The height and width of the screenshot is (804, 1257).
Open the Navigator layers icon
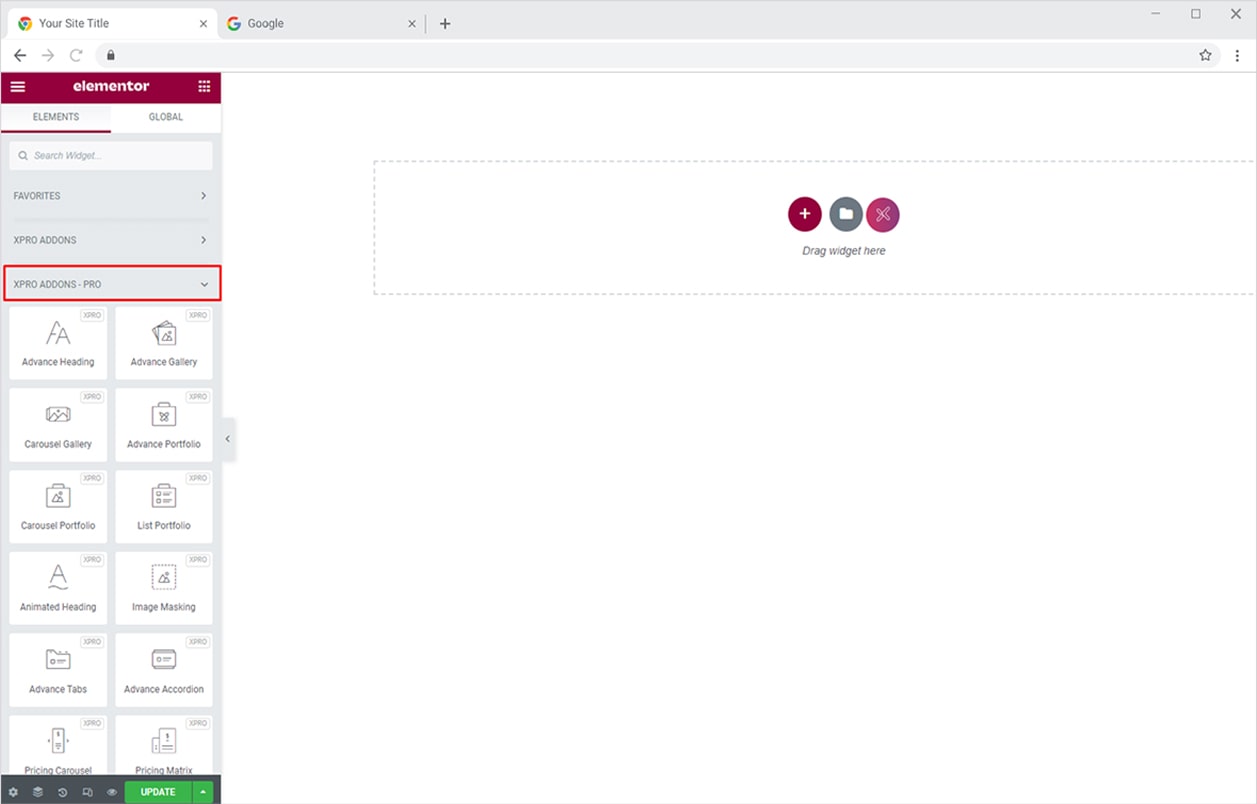pyautogui.click(x=38, y=792)
